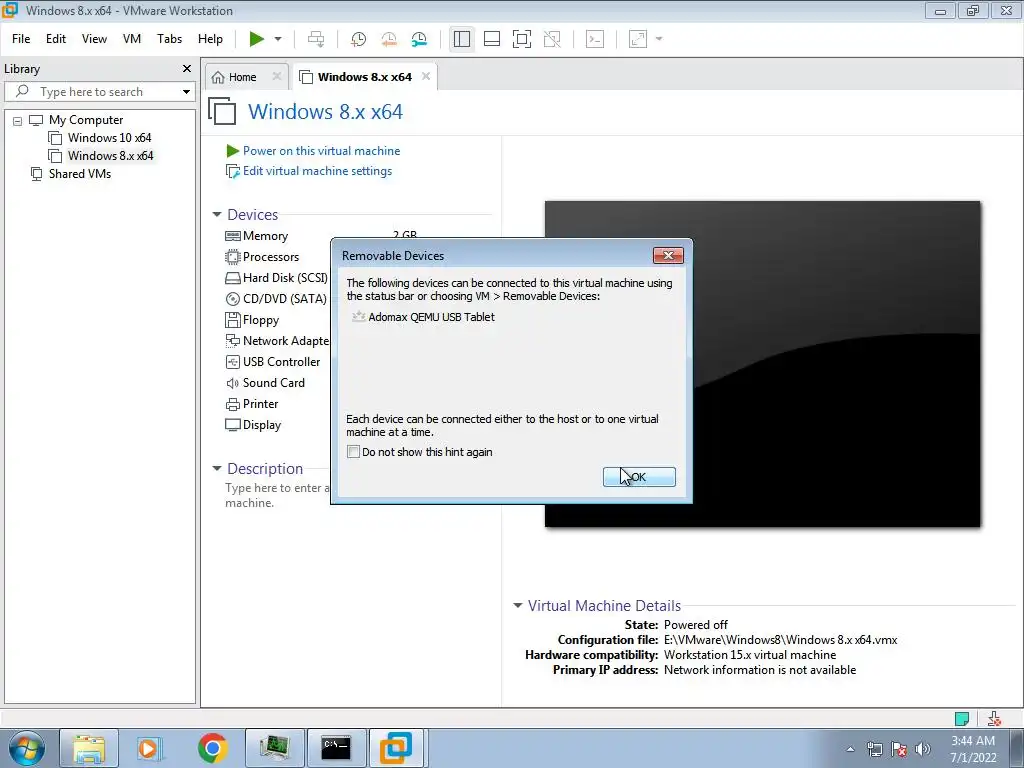This screenshot has height=768, width=1024.
Task: Show hidden system tray icons arrow
Action: click(x=850, y=749)
